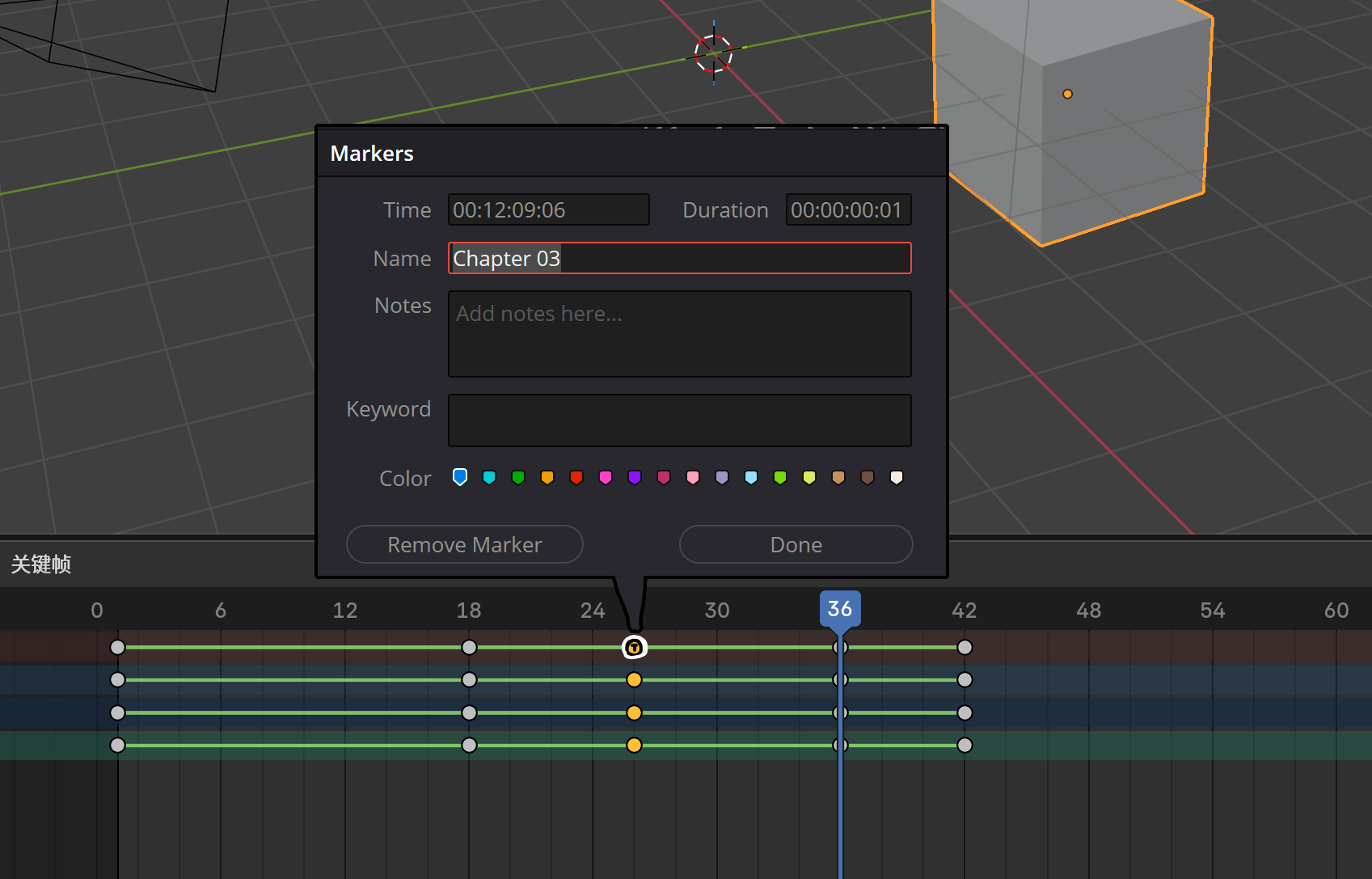The width and height of the screenshot is (1372, 879).
Task: Click the 3D cursor in the viewport
Action: tap(713, 54)
